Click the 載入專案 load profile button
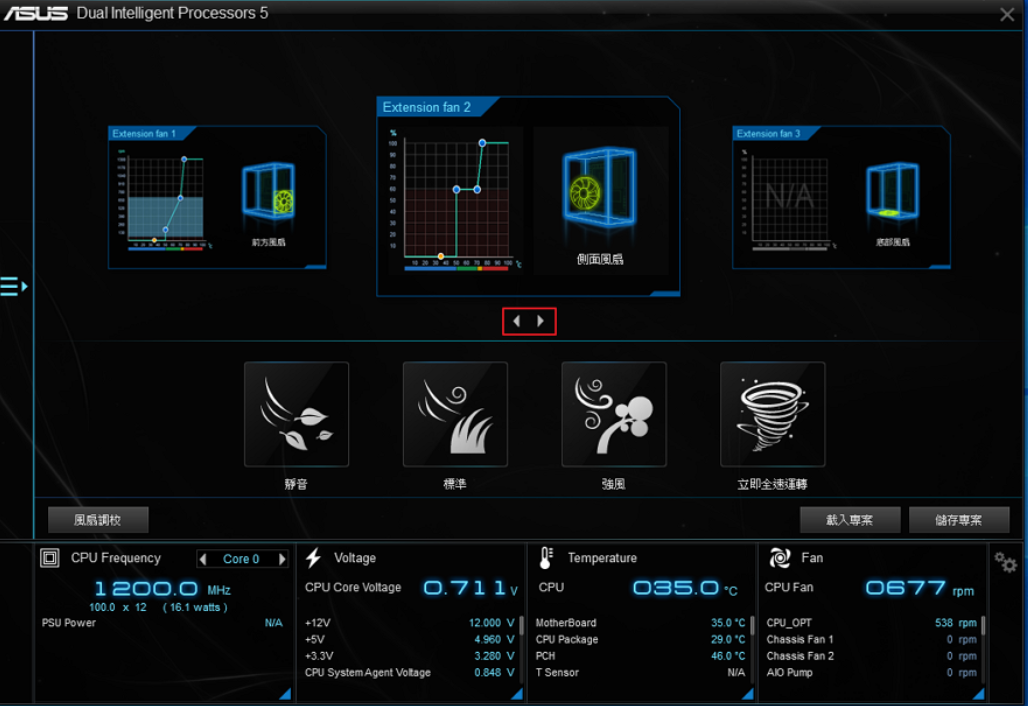The height and width of the screenshot is (706, 1028). [849, 520]
